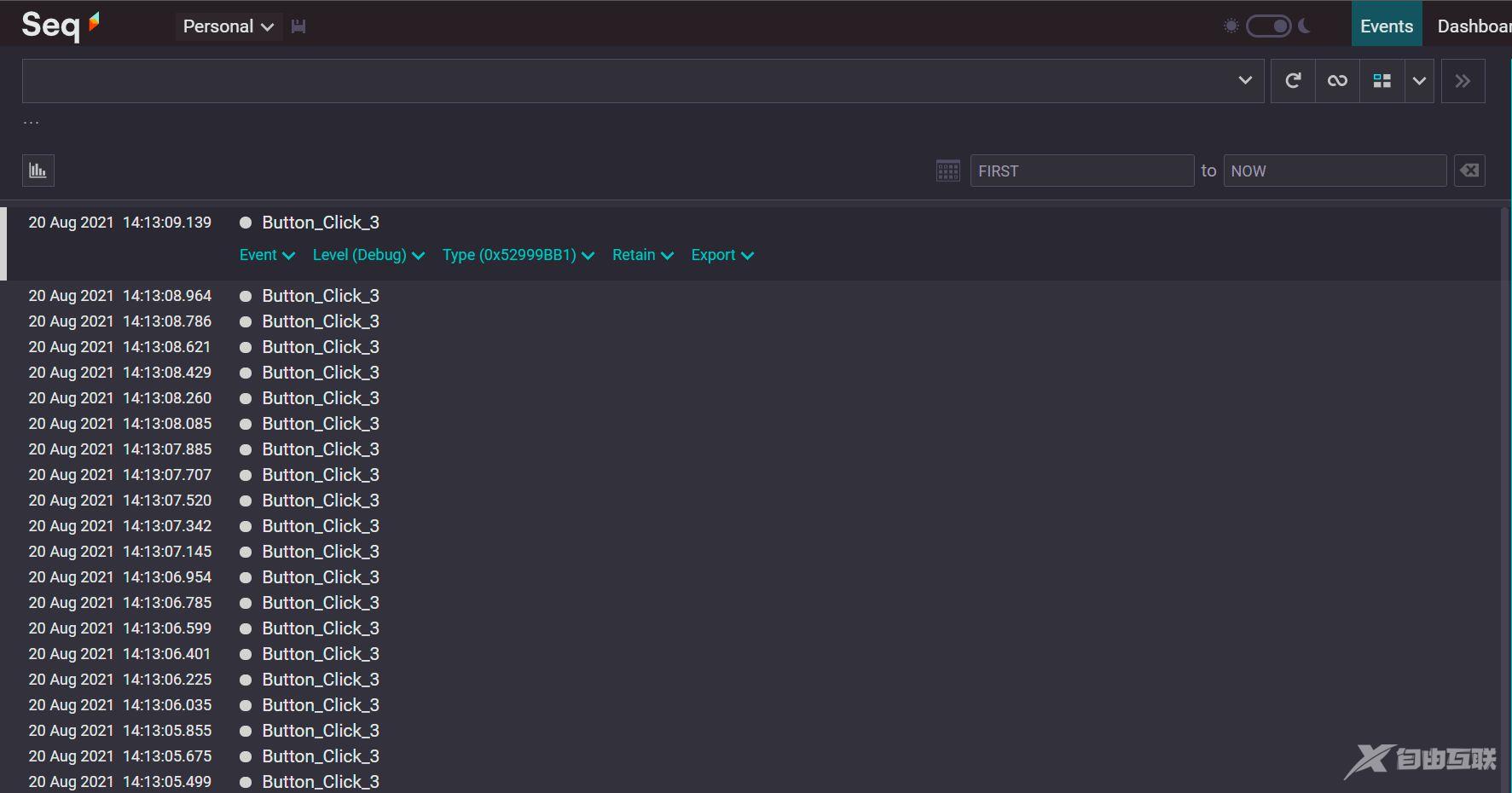1512x793 pixels.
Task: Click the FIRST start date field
Action: [1081, 171]
